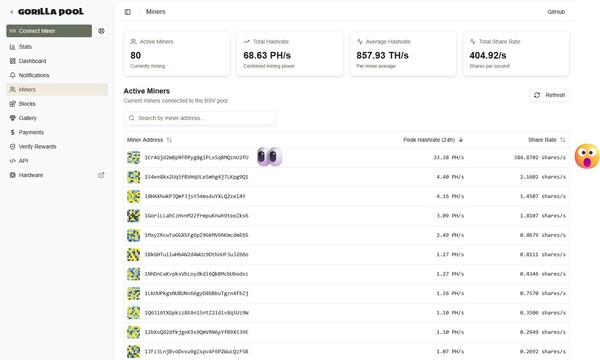Select miner address starting 18HWXhwk
Viewport: 600px width, 360px height.
click(x=195, y=196)
